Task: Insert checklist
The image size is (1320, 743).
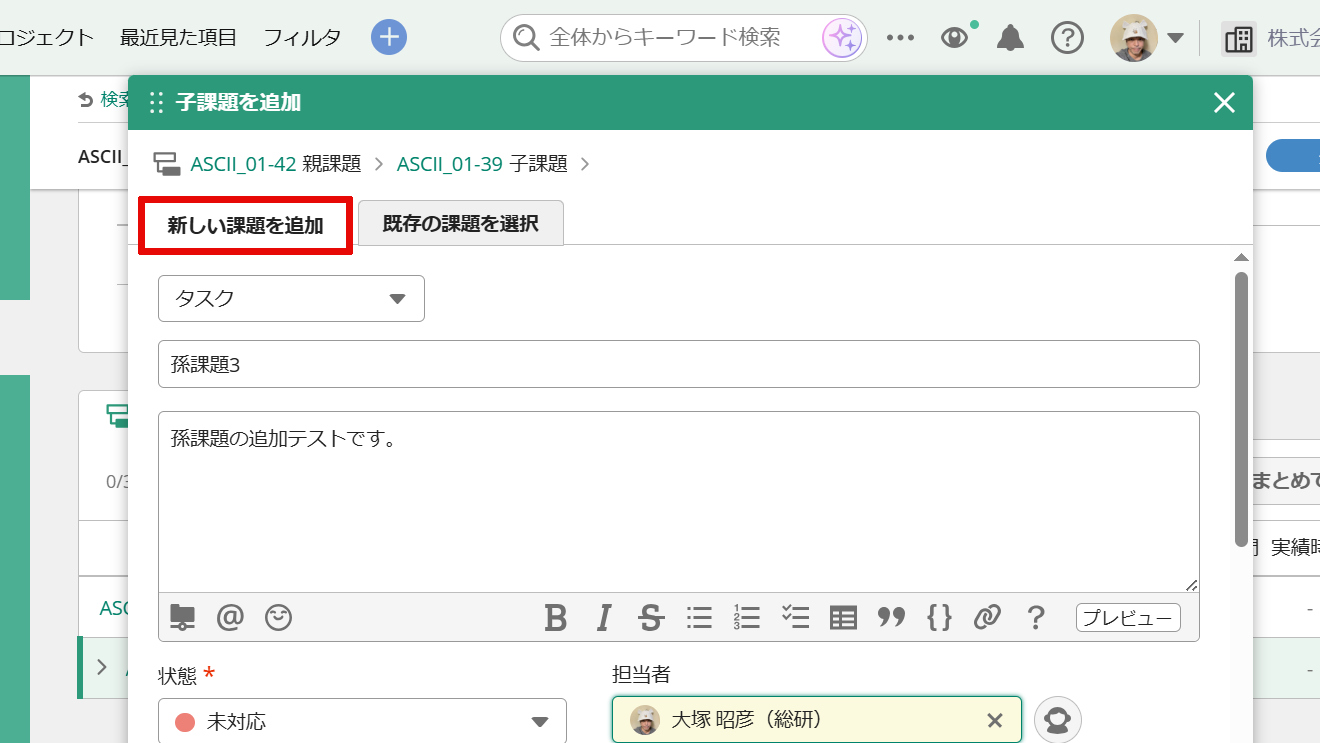Action: click(x=795, y=618)
